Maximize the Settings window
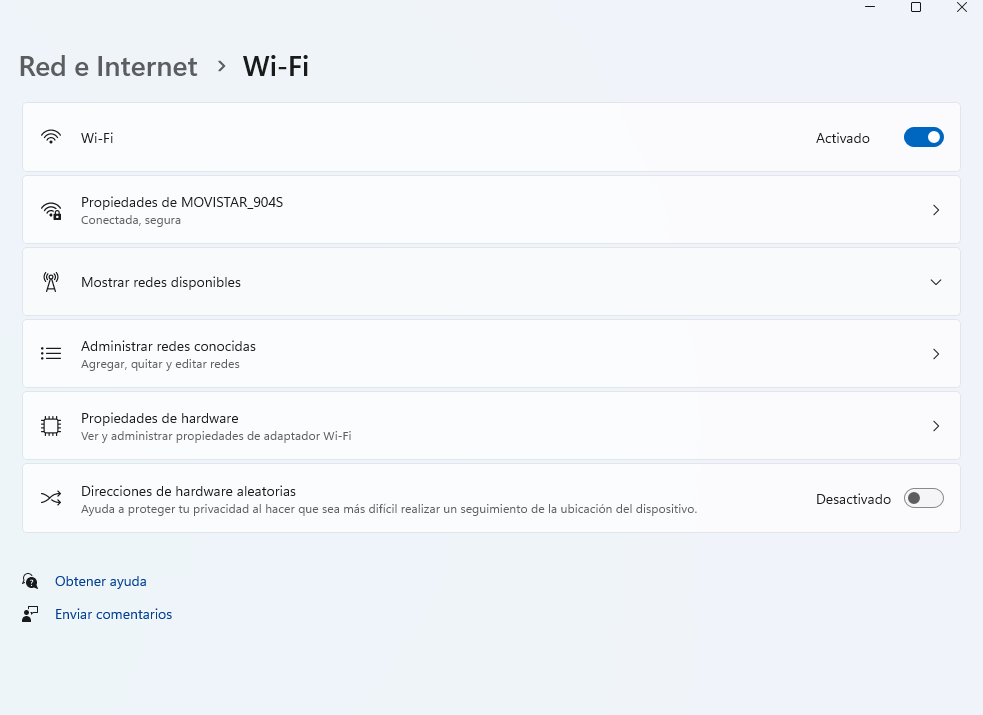The image size is (983, 715). (915, 8)
